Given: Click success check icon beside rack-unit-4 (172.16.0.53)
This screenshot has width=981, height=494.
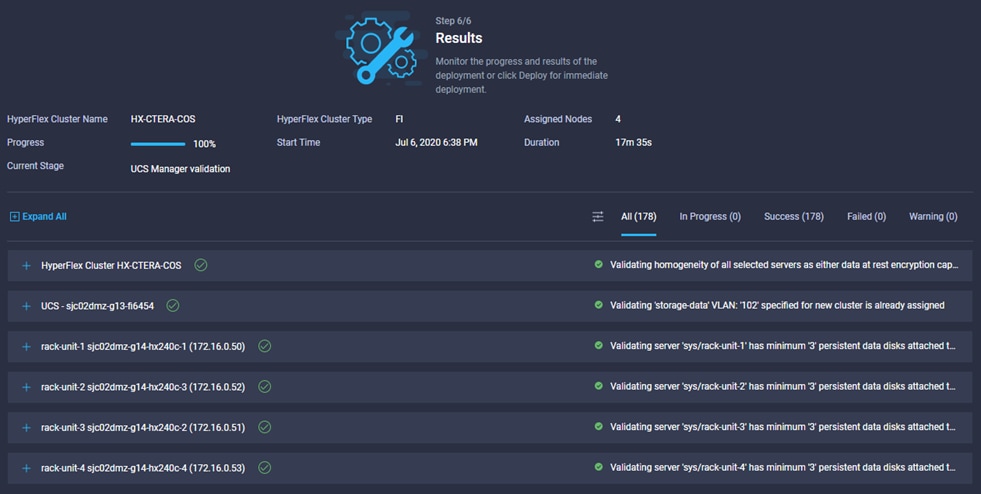Looking at the screenshot, I should click(x=265, y=468).
